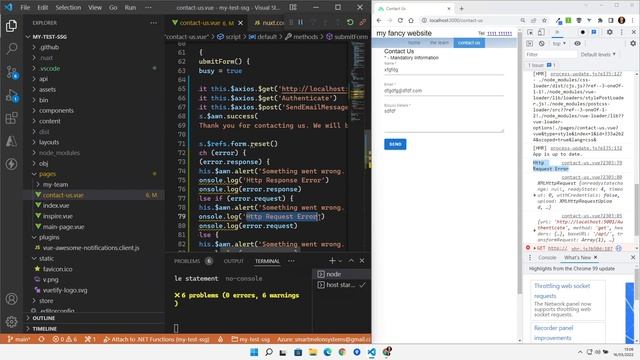The height and width of the screenshot is (360, 640).
Task: Open JavaScript context 'top' dropdown
Action: (559, 43)
